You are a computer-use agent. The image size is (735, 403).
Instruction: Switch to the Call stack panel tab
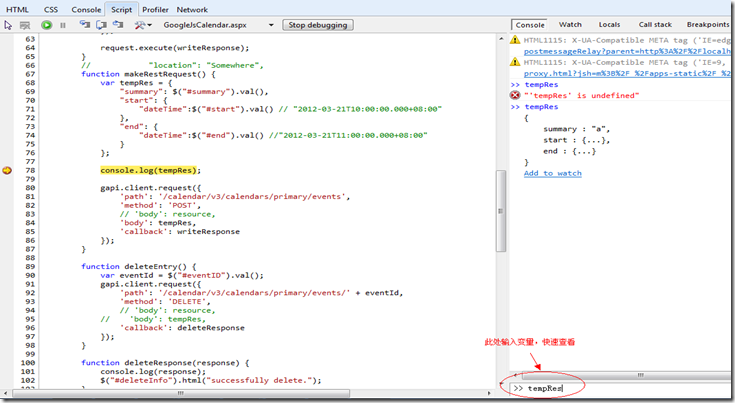point(655,24)
